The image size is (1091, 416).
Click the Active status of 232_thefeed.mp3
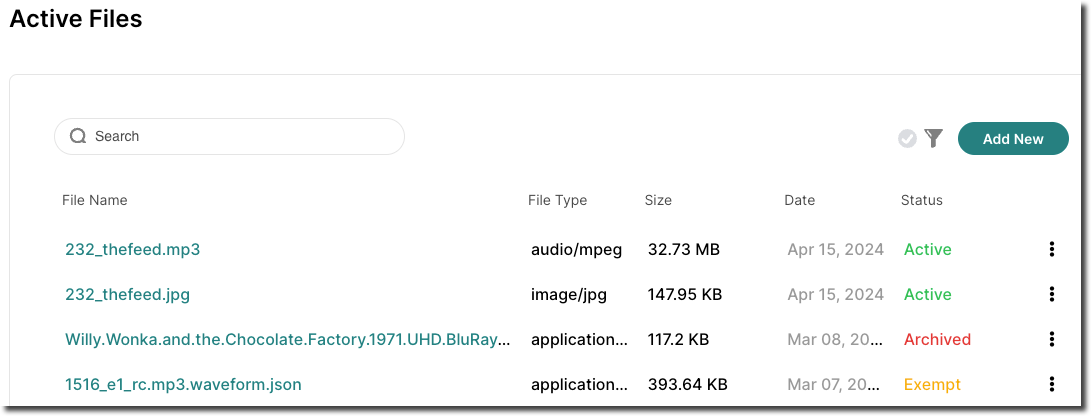click(x=927, y=249)
